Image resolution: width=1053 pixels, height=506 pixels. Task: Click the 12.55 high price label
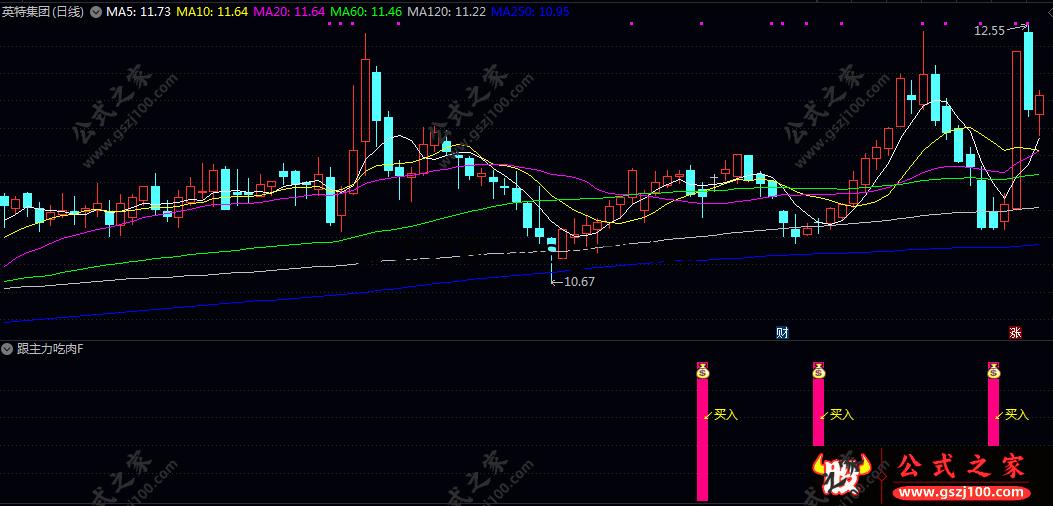tap(989, 30)
